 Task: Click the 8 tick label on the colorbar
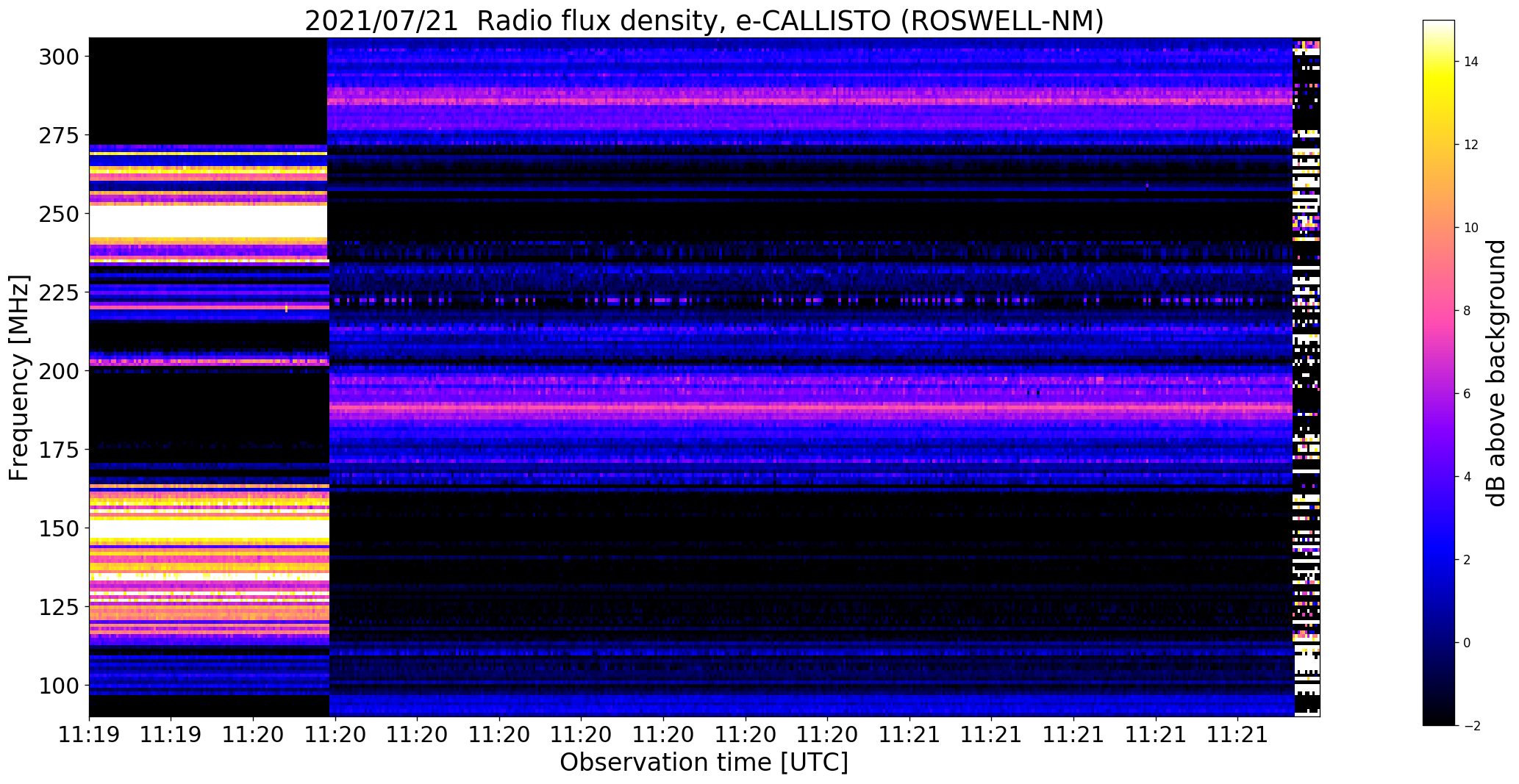1467,311
